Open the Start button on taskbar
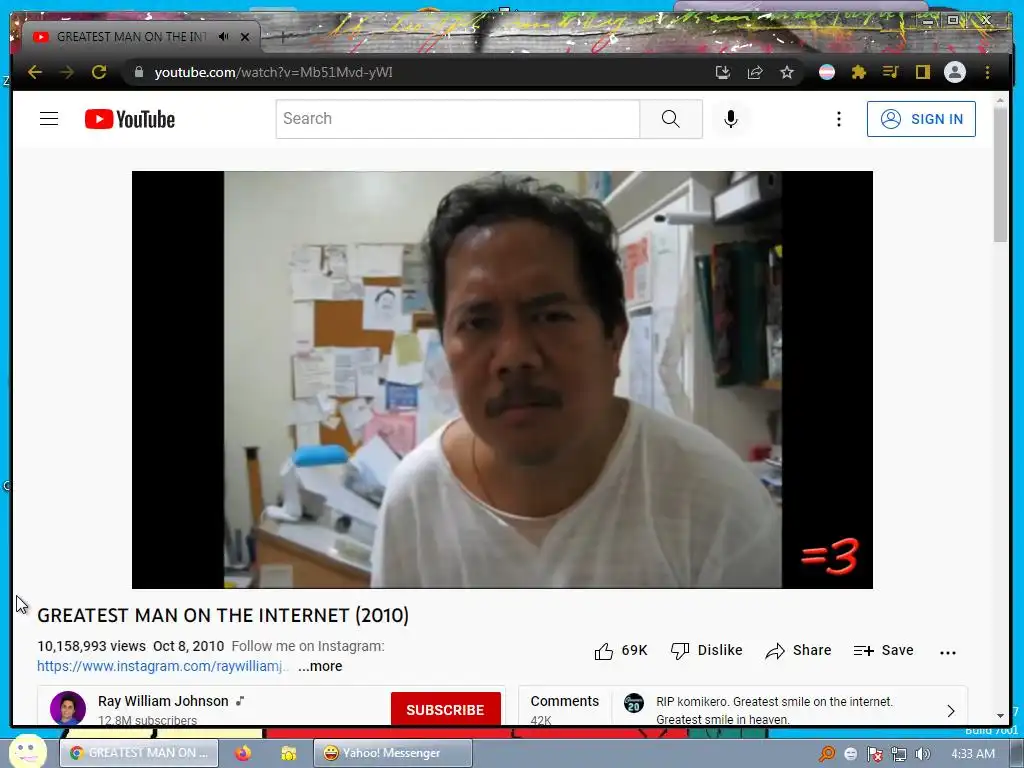 27,752
